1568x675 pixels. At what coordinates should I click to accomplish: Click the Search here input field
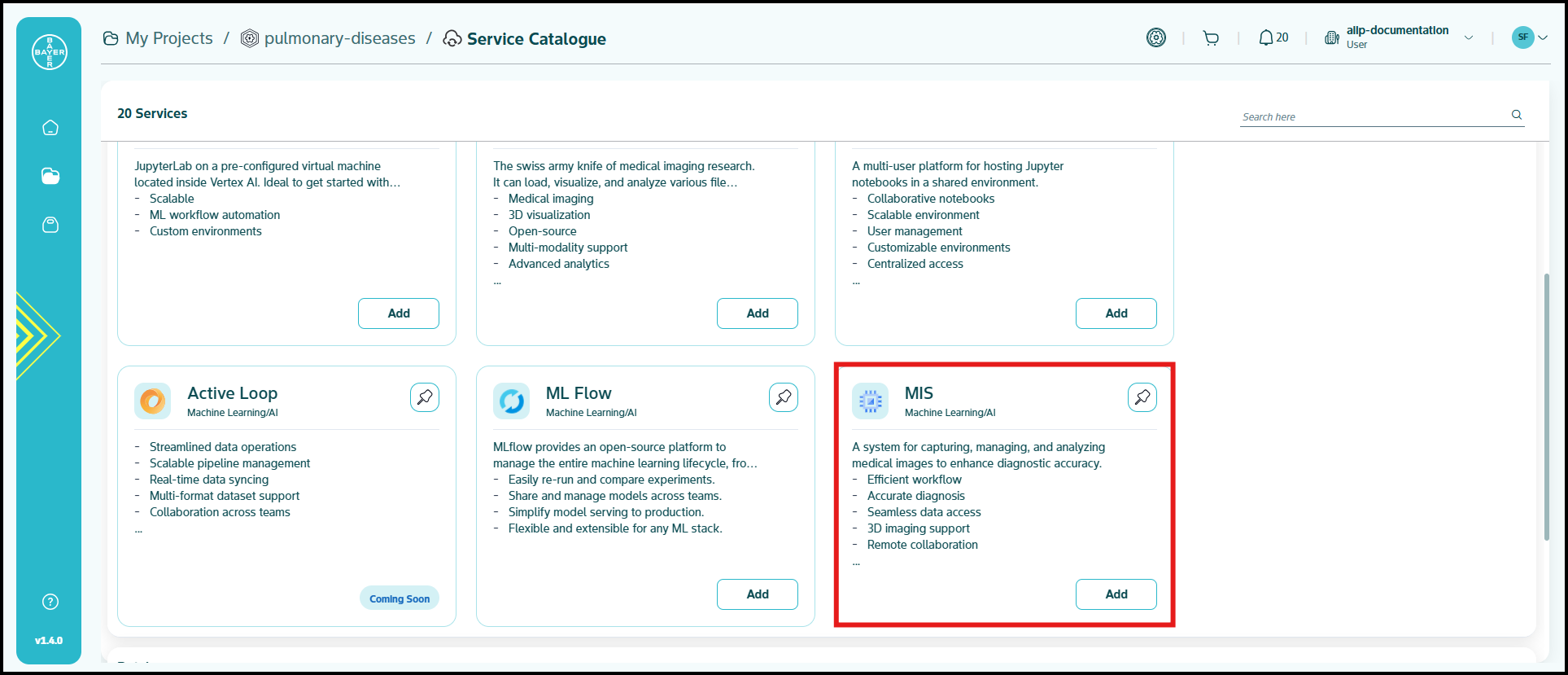tap(1372, 116)
